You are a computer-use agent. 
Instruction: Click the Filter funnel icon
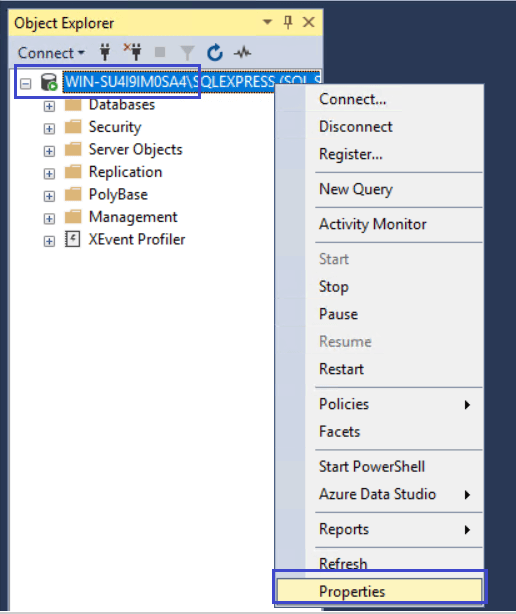tap(187, 53)
